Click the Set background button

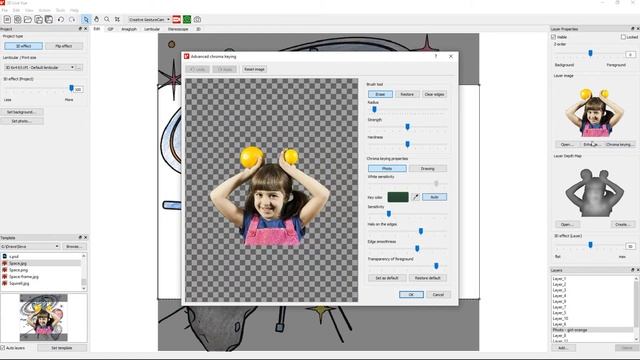point(22,112)
